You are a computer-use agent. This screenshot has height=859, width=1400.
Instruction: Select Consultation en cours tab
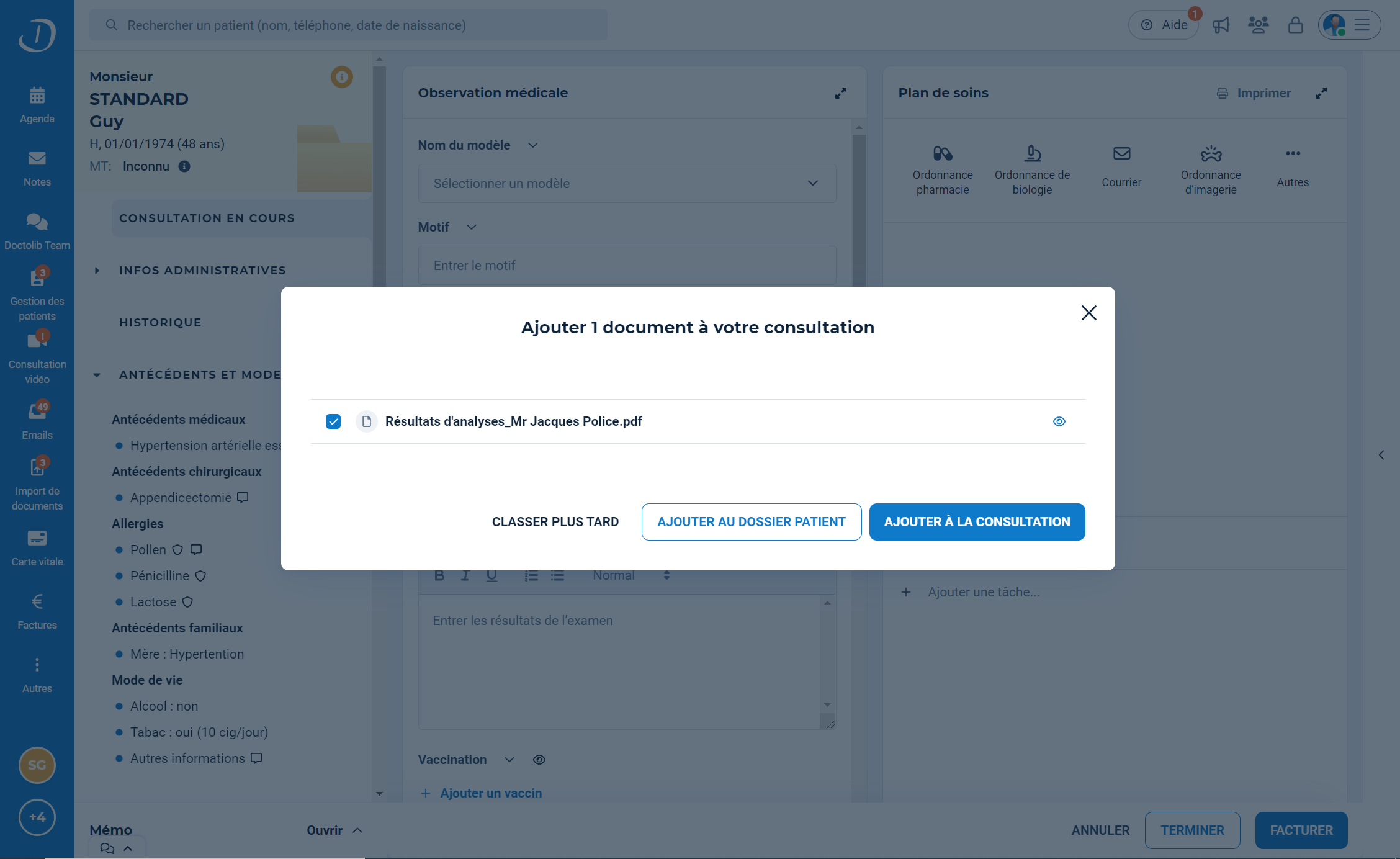[207, 218]
